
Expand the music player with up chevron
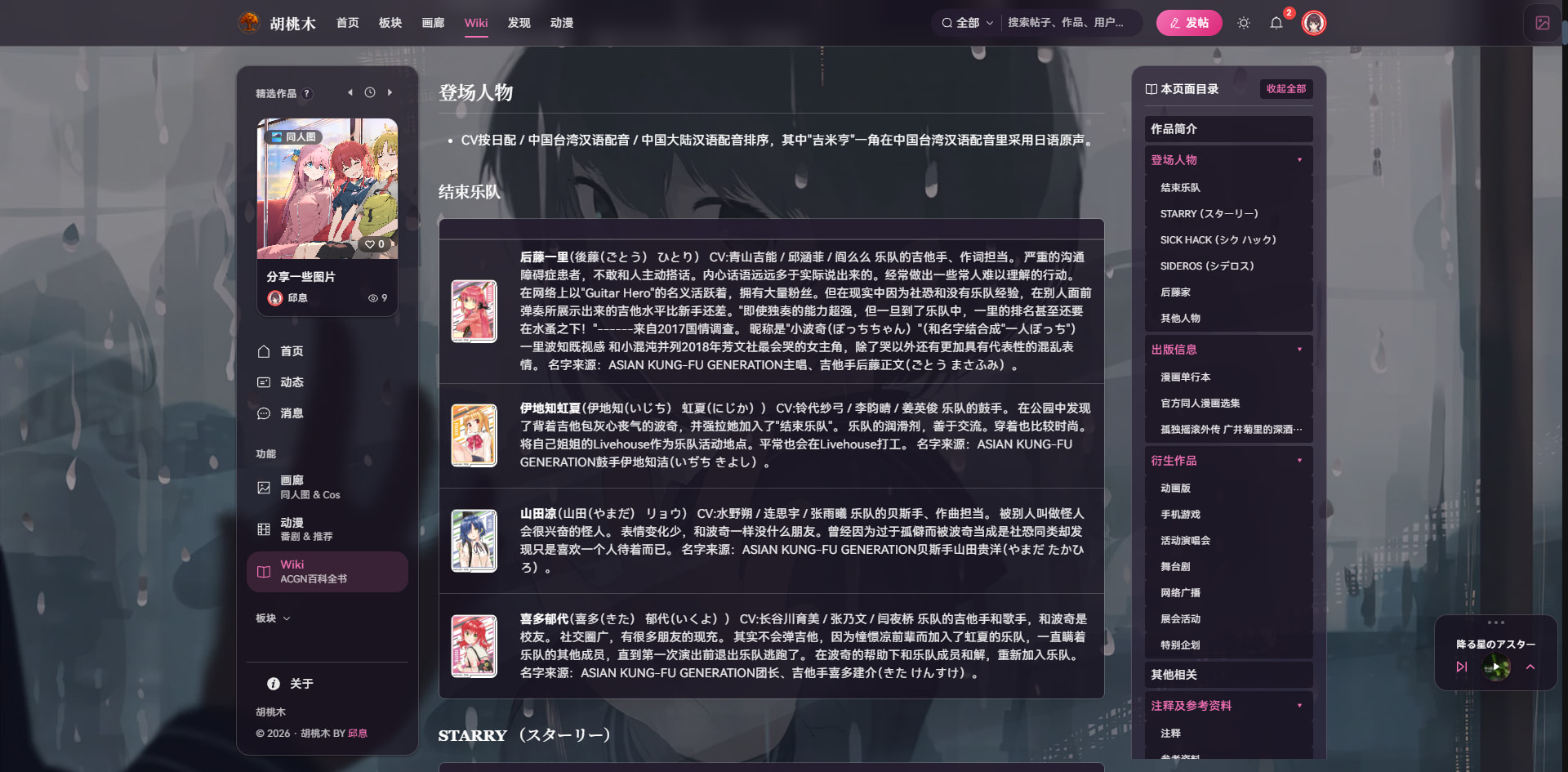(1530, 667)
